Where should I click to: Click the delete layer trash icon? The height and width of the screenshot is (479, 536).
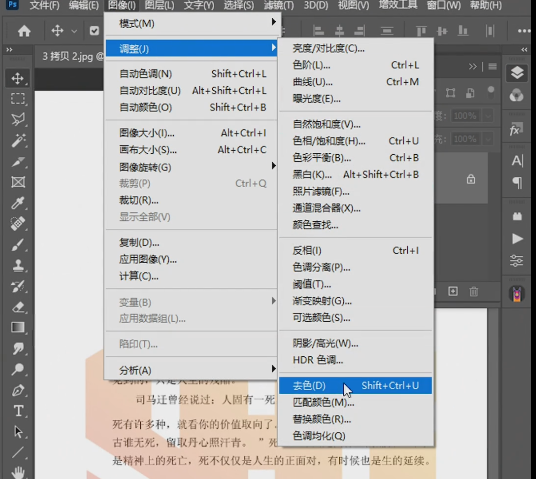pyautogui.click(x=474, y=292)
